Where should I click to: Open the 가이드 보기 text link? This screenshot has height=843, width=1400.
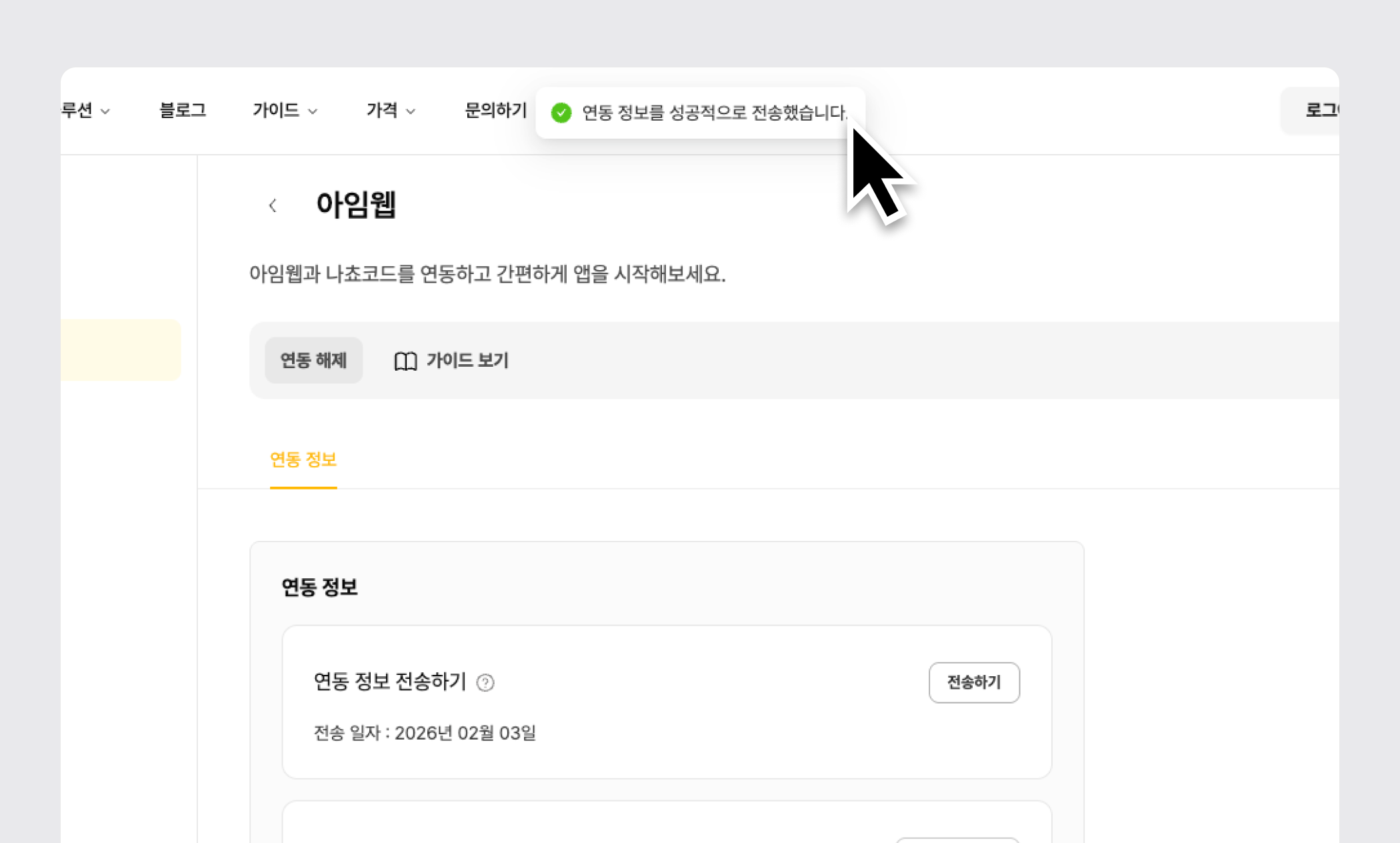tap(467, 361)
